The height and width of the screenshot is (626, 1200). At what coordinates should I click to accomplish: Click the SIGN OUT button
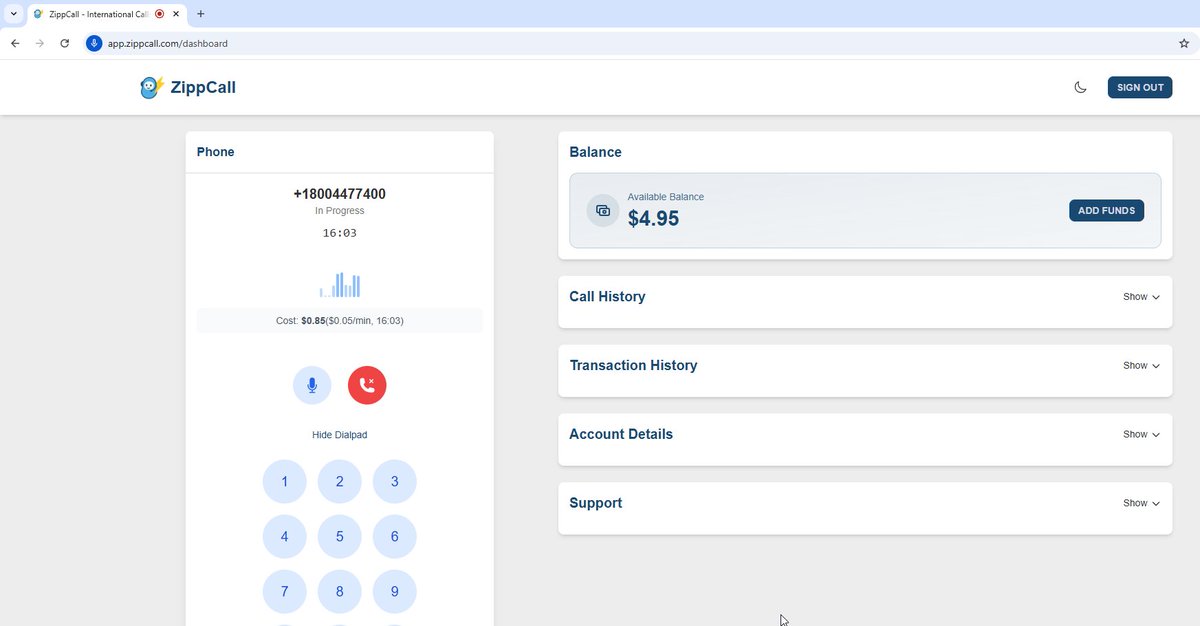1140,87
